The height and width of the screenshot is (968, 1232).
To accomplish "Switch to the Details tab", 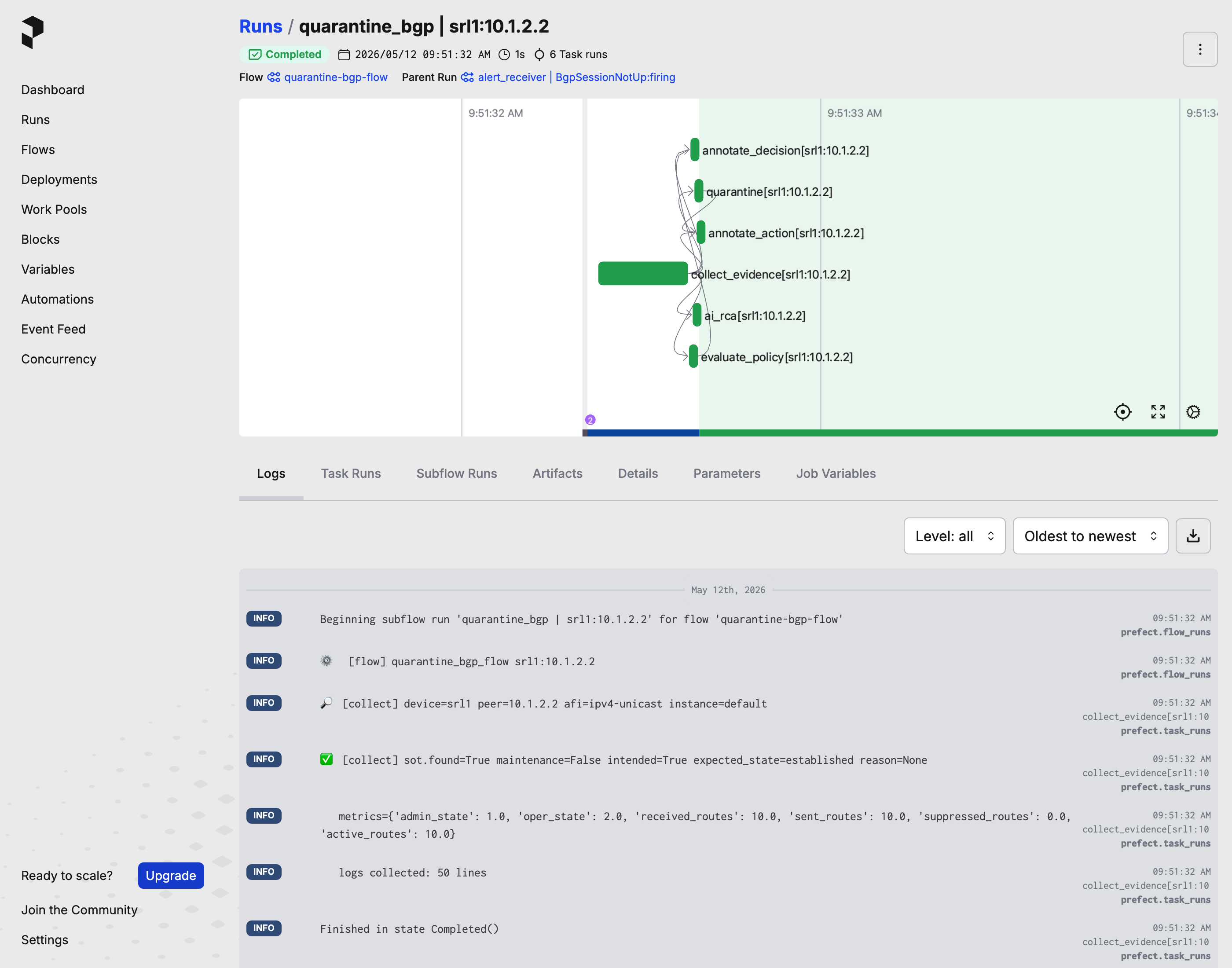I will (x=638, y=473).
